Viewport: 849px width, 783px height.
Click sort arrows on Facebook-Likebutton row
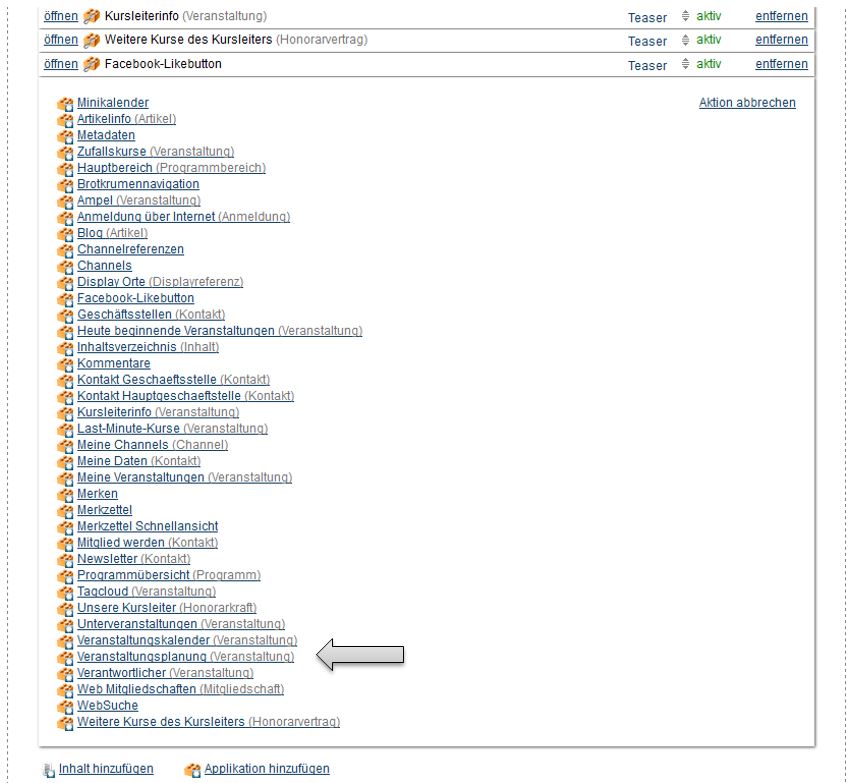pyautogui.click(x=685, y=65)
